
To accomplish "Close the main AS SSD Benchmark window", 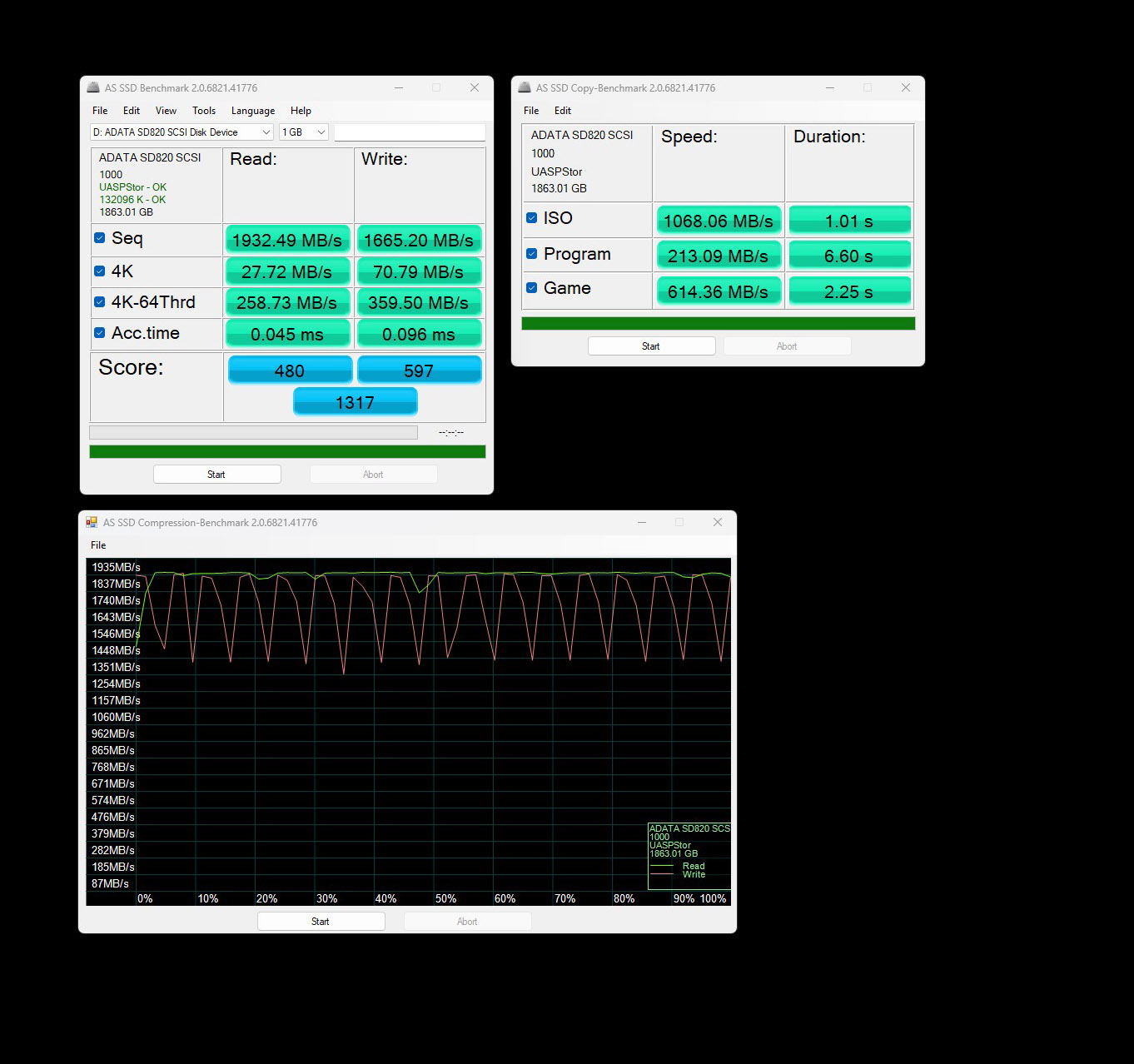I will pyautogui.click(x=474, y=87).
